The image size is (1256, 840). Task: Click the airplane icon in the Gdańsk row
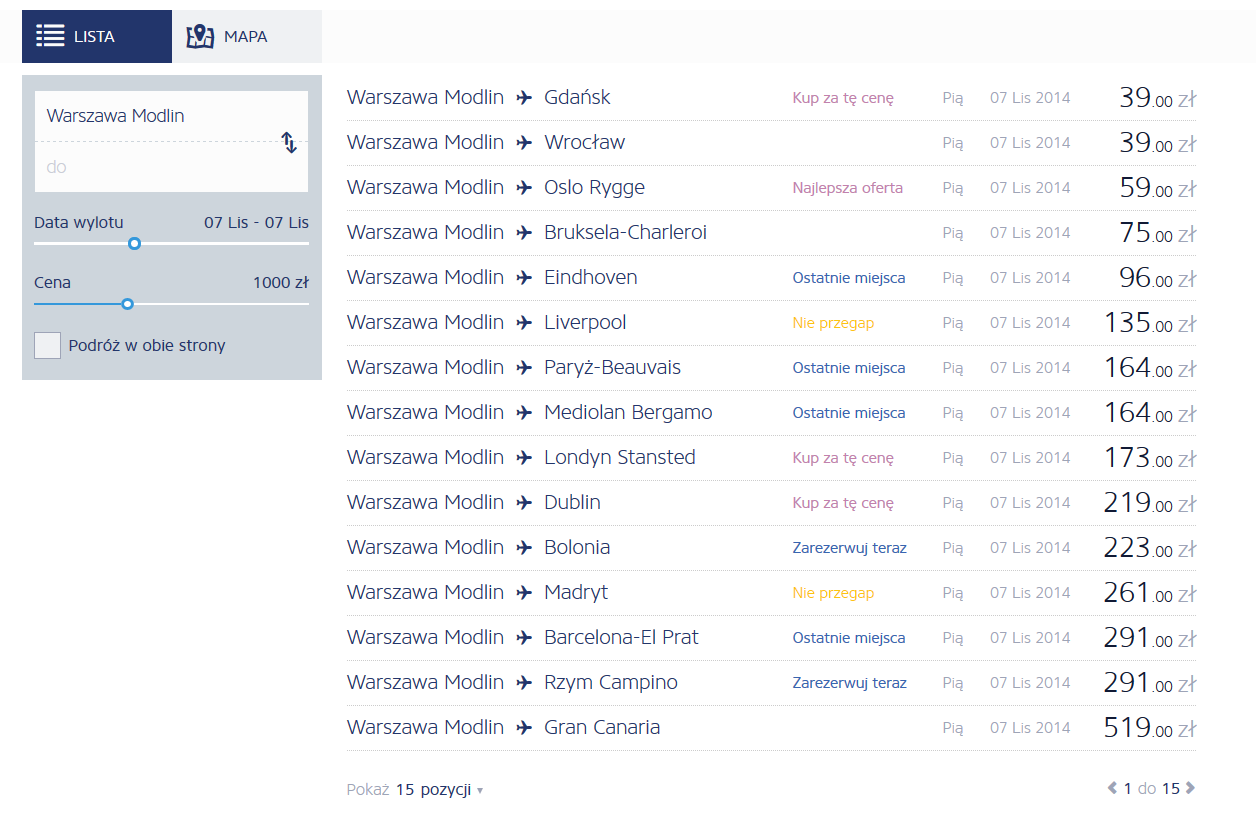tap(524, 98)
